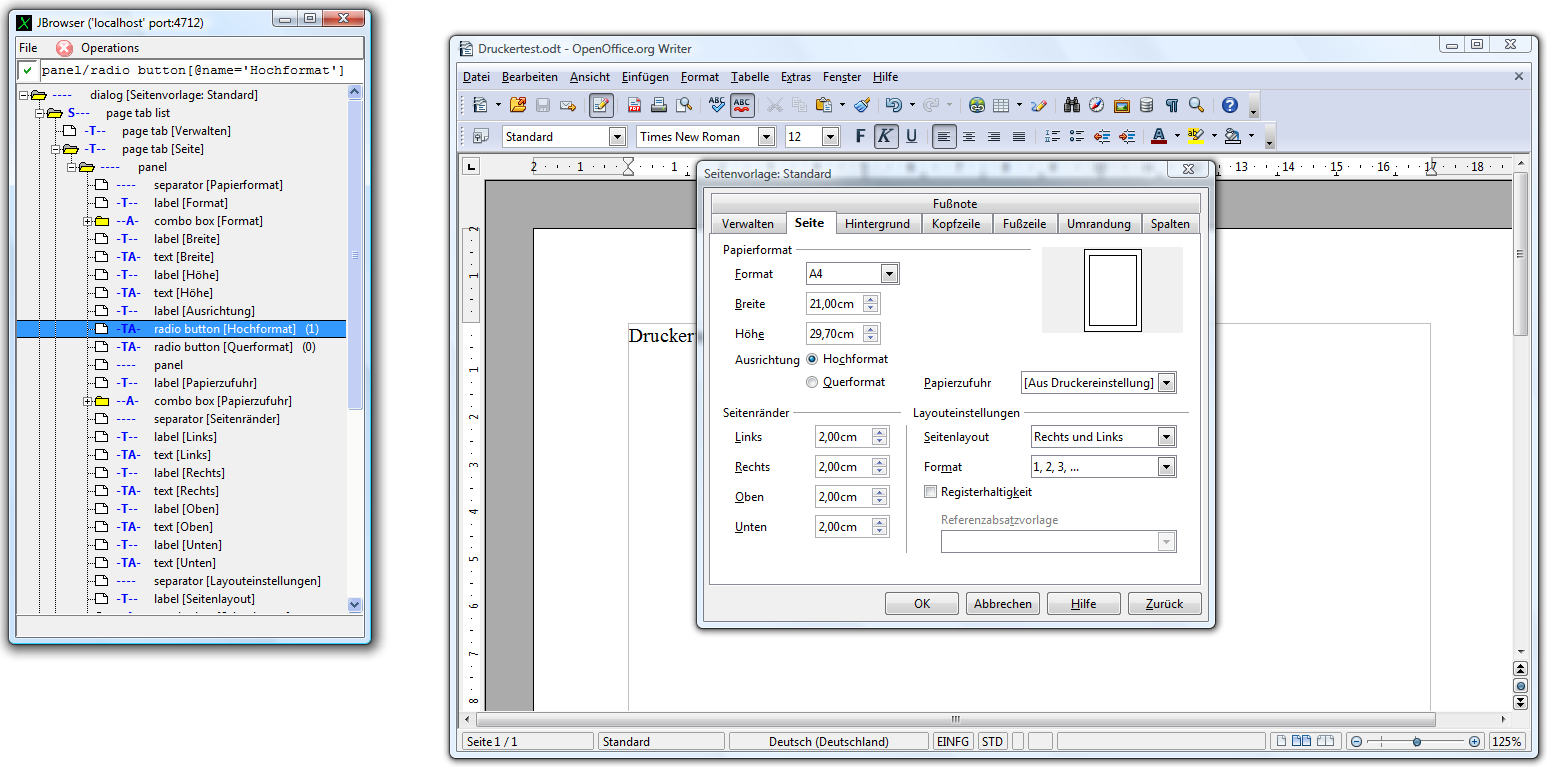
Task: Click the Format Paintbrush icon
Action: coord(862,105)
